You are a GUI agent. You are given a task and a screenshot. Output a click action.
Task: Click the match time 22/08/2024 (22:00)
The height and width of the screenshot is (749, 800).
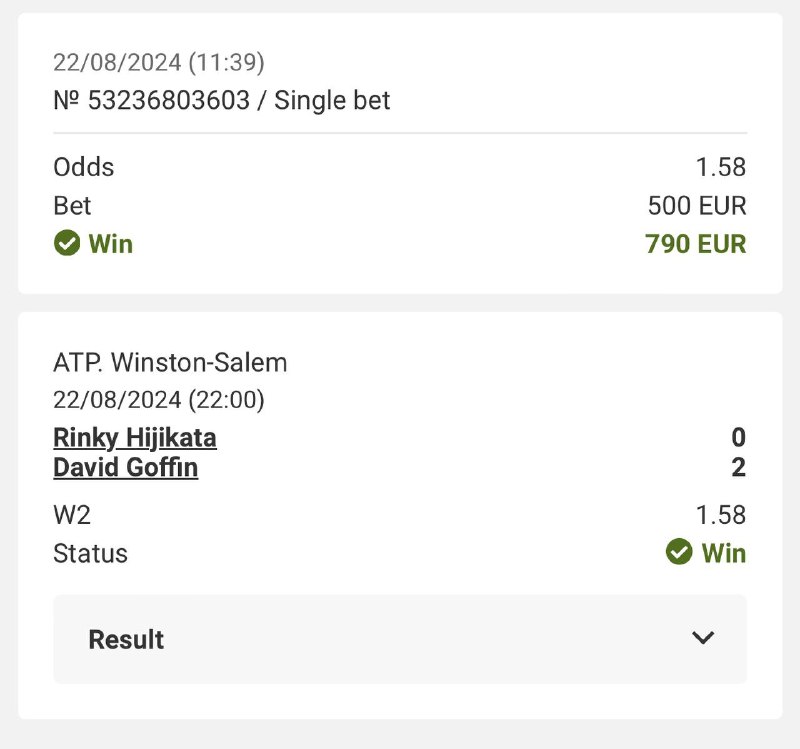point(158,400)
